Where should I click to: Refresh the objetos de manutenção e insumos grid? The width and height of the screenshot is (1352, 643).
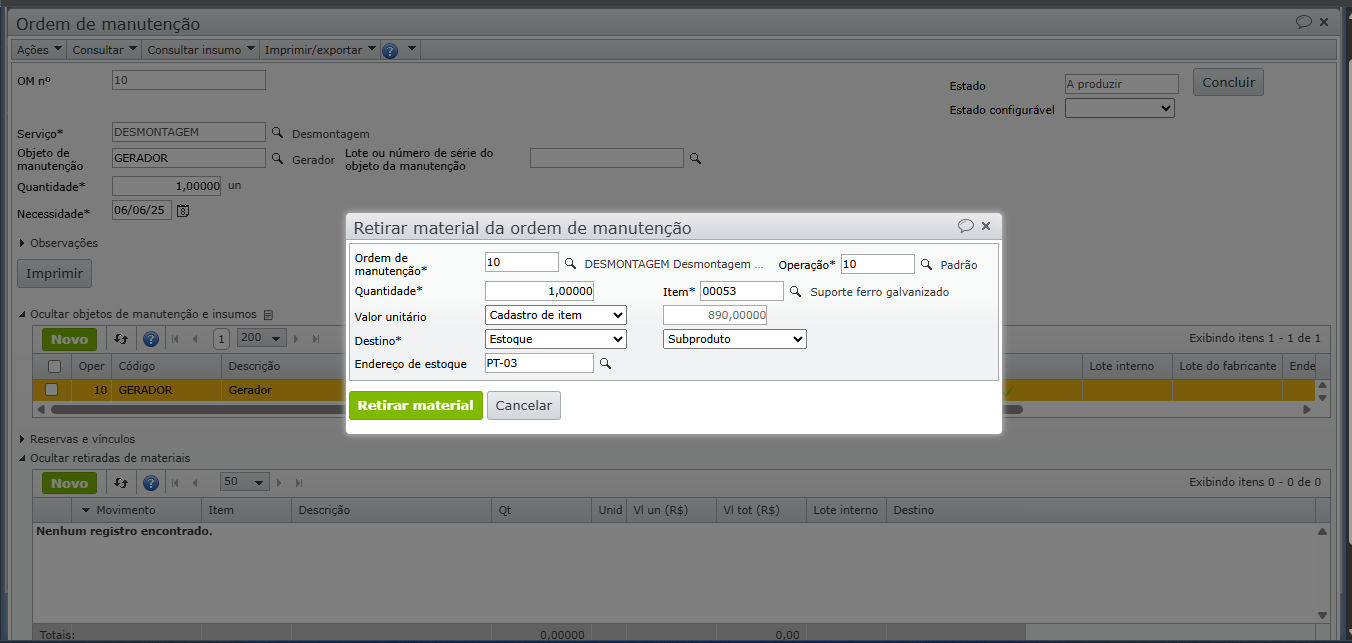click(x=121, y=340)
